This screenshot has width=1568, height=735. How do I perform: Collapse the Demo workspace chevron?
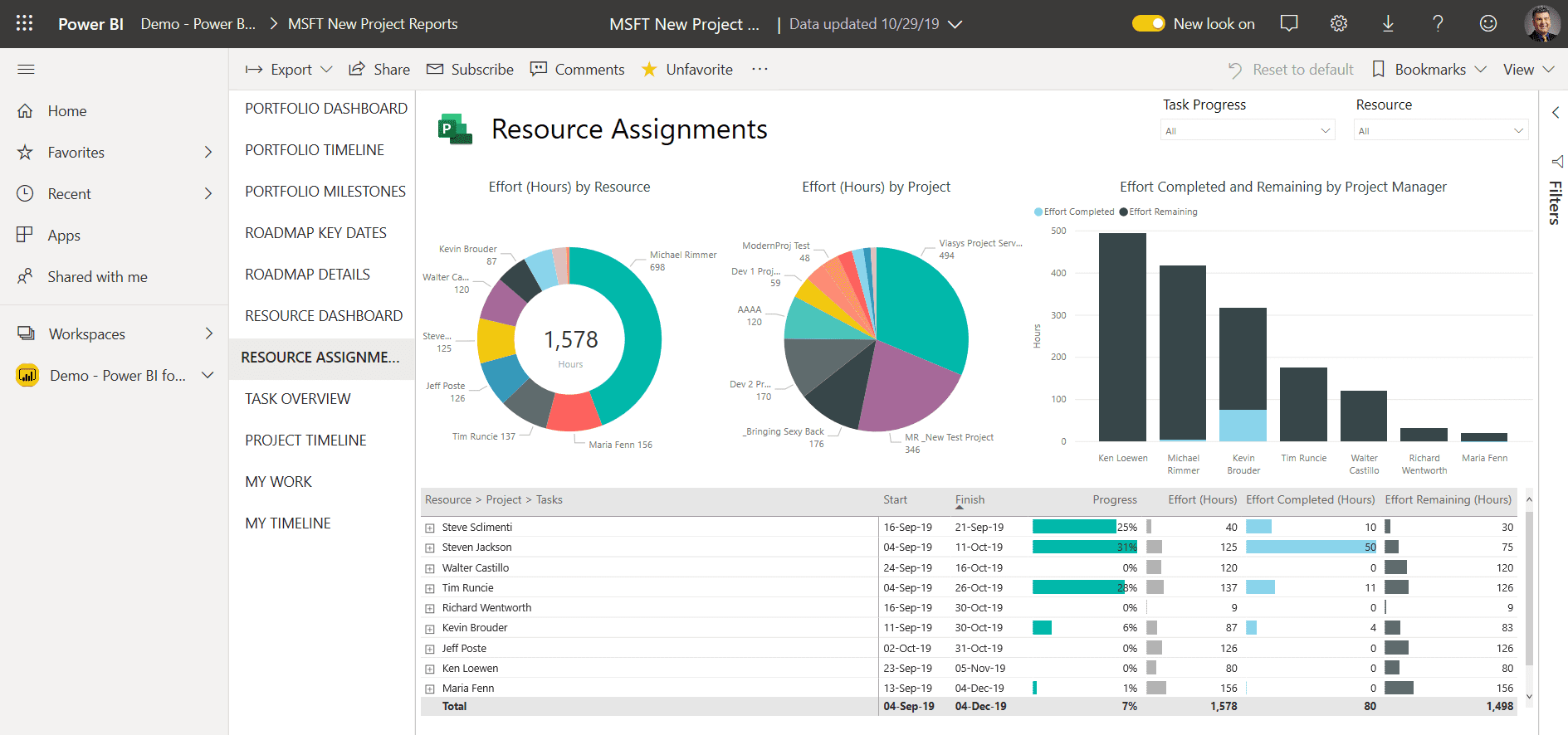pos(208,375)
